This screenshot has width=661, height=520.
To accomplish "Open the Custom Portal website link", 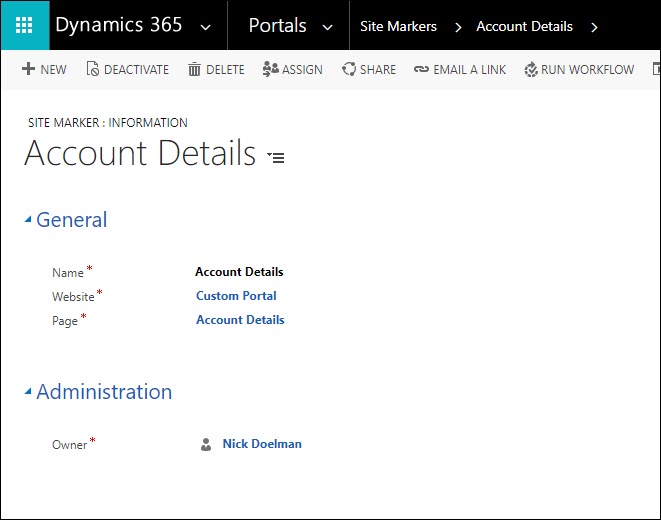I will [236, 296].
